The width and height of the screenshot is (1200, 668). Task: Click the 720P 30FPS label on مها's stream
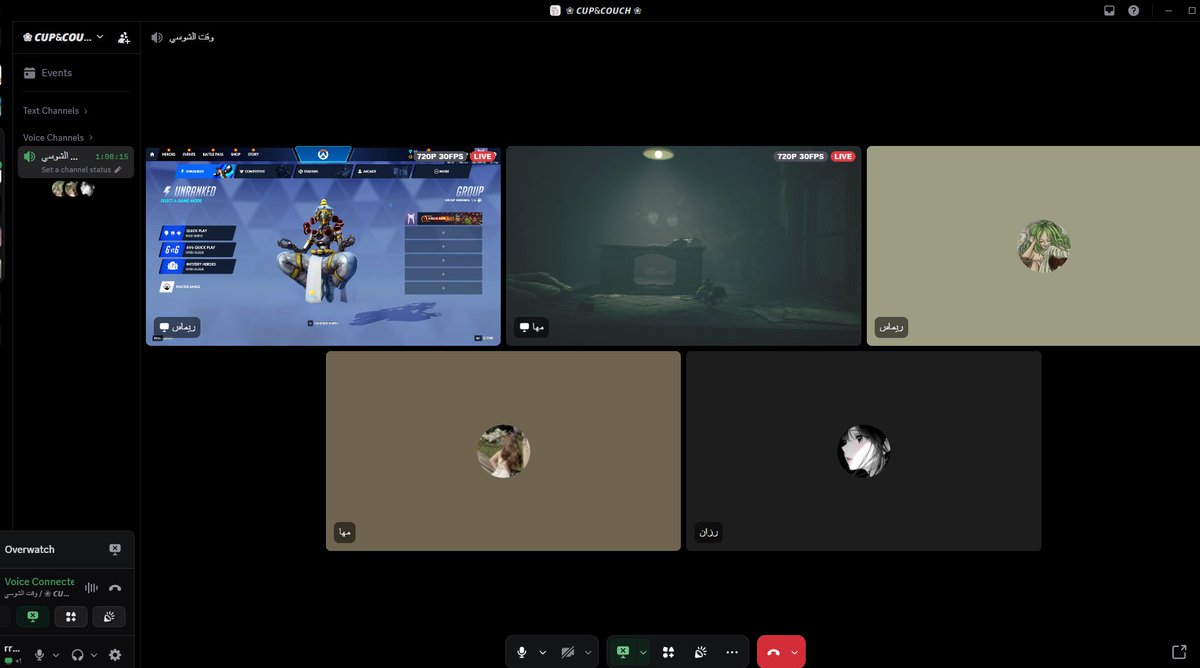799,157
